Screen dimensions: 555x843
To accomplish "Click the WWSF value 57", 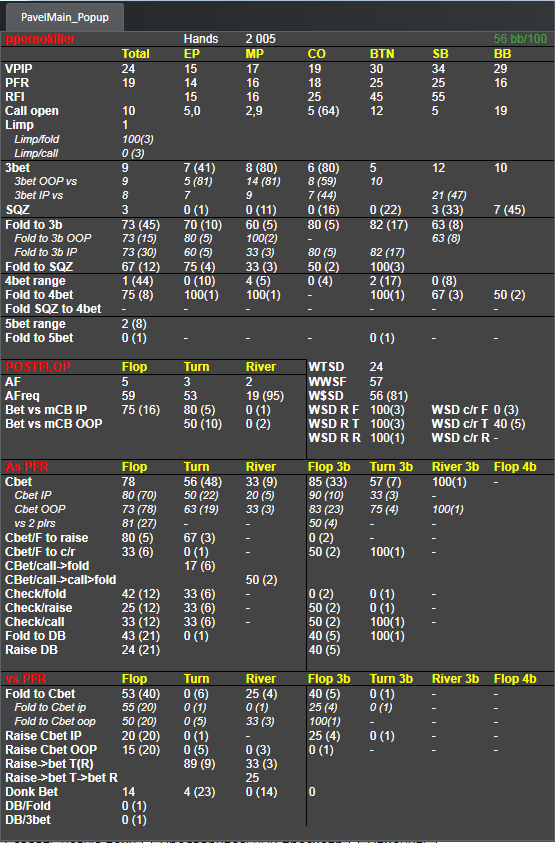I will tap(376, 382).
